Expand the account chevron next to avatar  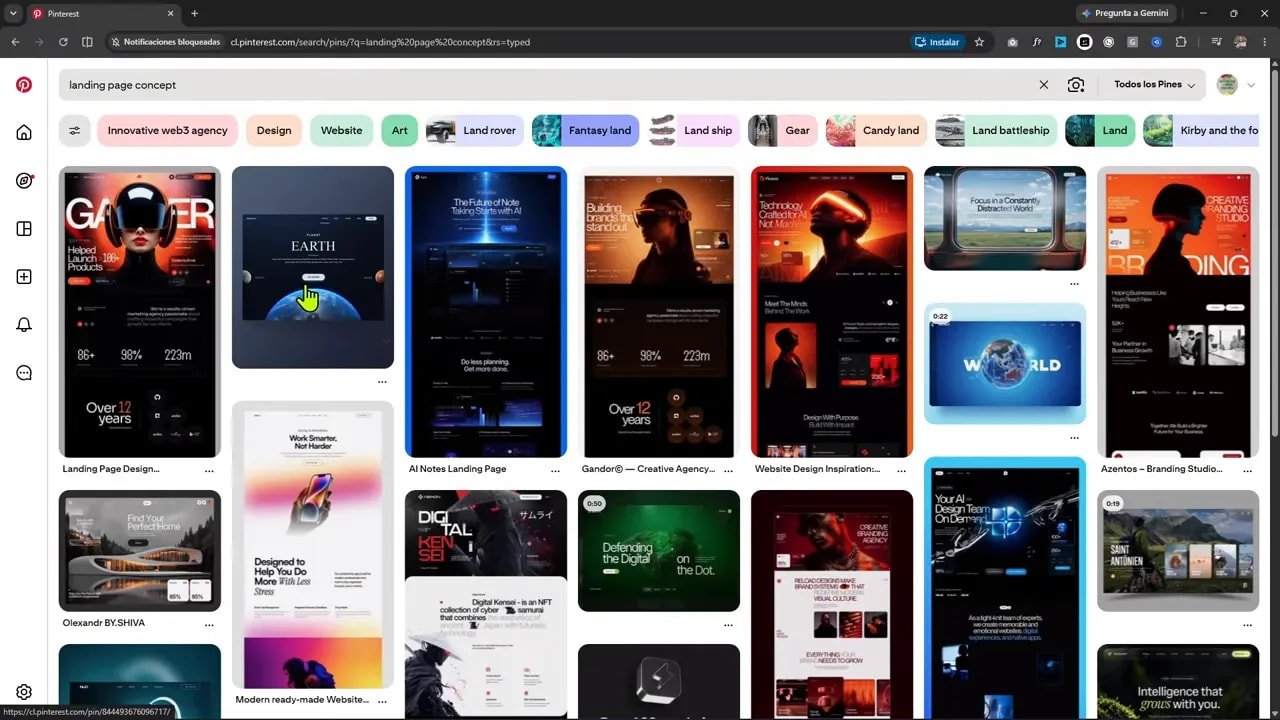pyautogui.click(x=1250, y=85)
